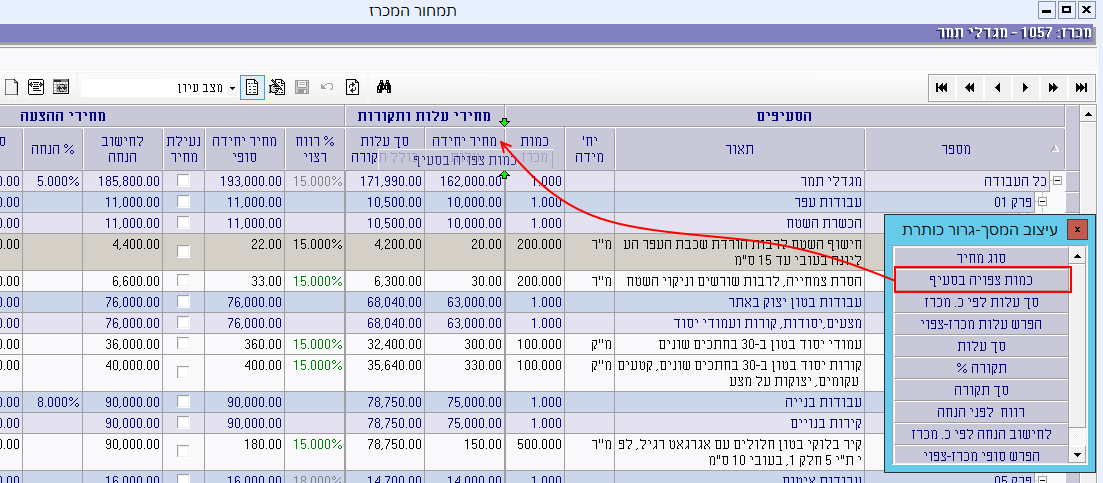Jump to the last record
This screenshot has width=1103, height=483.
(x=1081, y=88)
